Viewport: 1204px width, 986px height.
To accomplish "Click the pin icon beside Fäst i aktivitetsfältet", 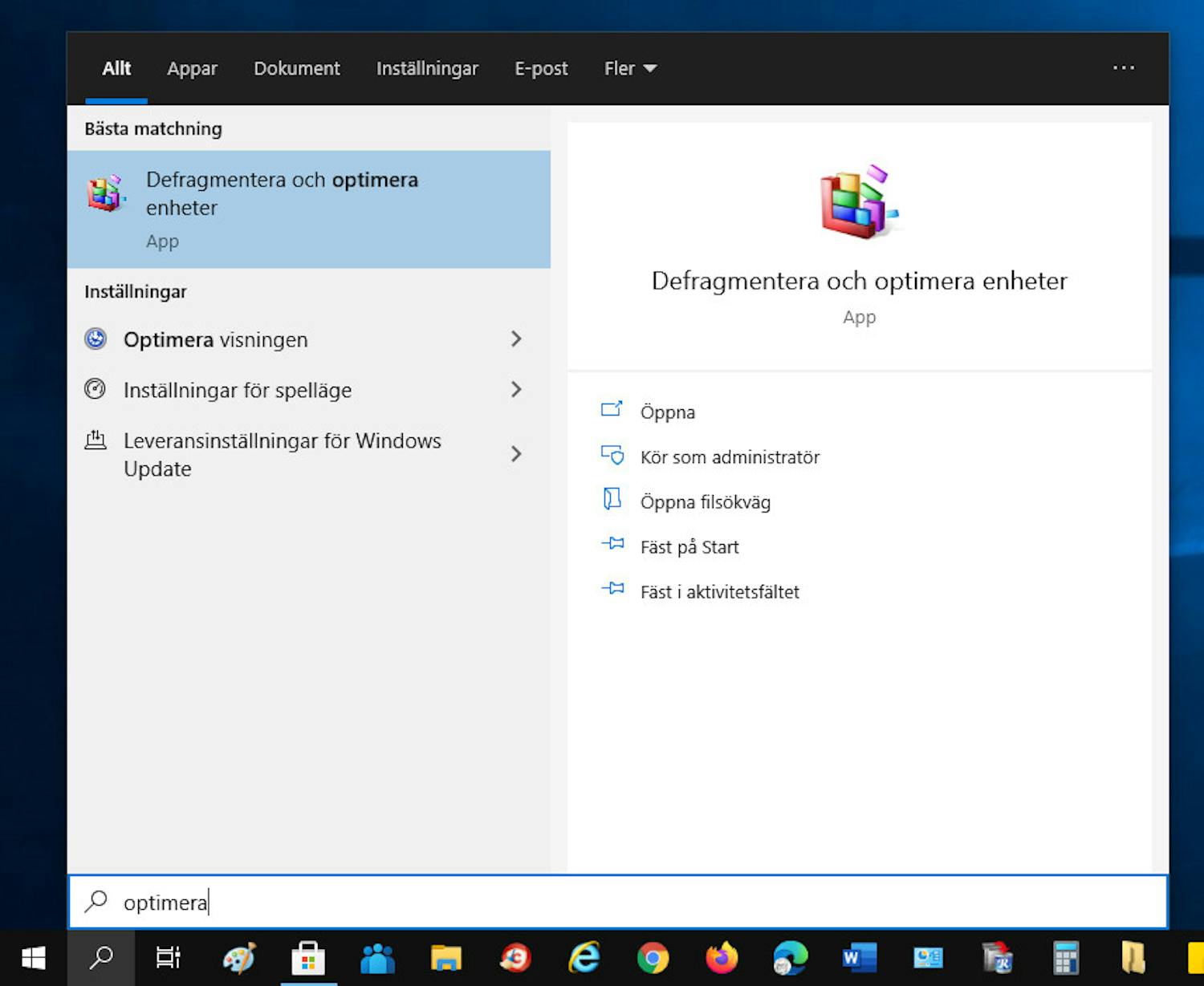I will (x=612, y=589).
